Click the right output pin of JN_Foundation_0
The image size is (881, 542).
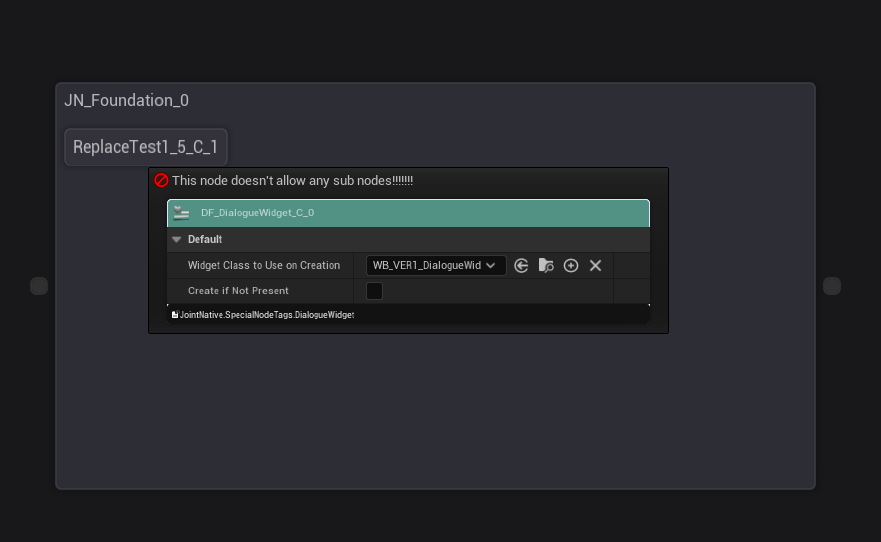832,286
